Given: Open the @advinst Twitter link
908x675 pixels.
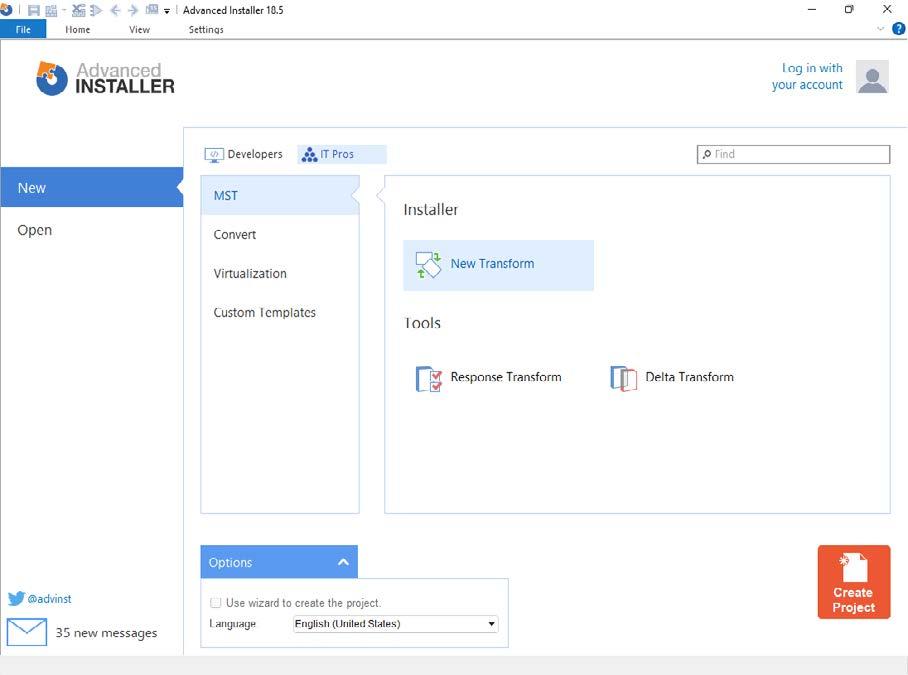Looking at the screenshot, I should coord(49,599).
